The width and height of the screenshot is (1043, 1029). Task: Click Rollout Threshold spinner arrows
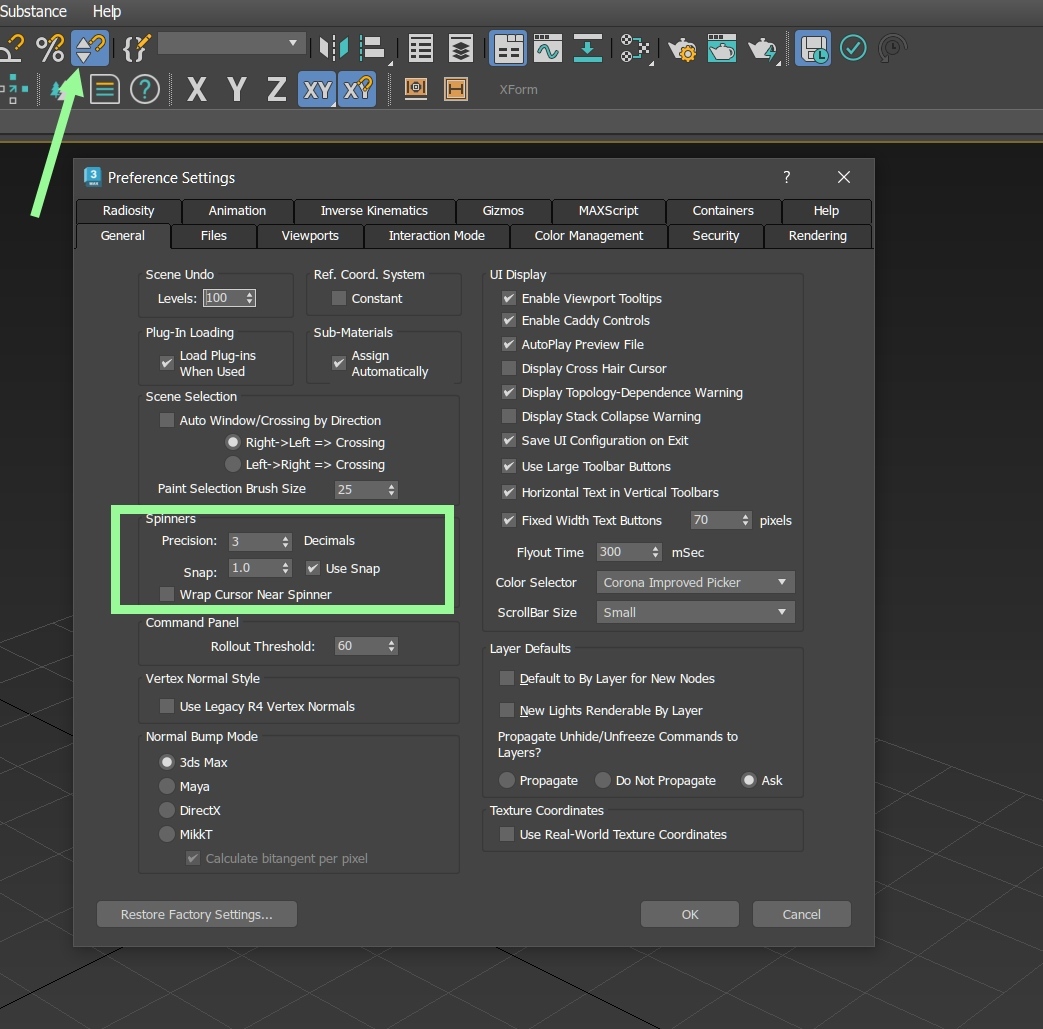[391, 646]
